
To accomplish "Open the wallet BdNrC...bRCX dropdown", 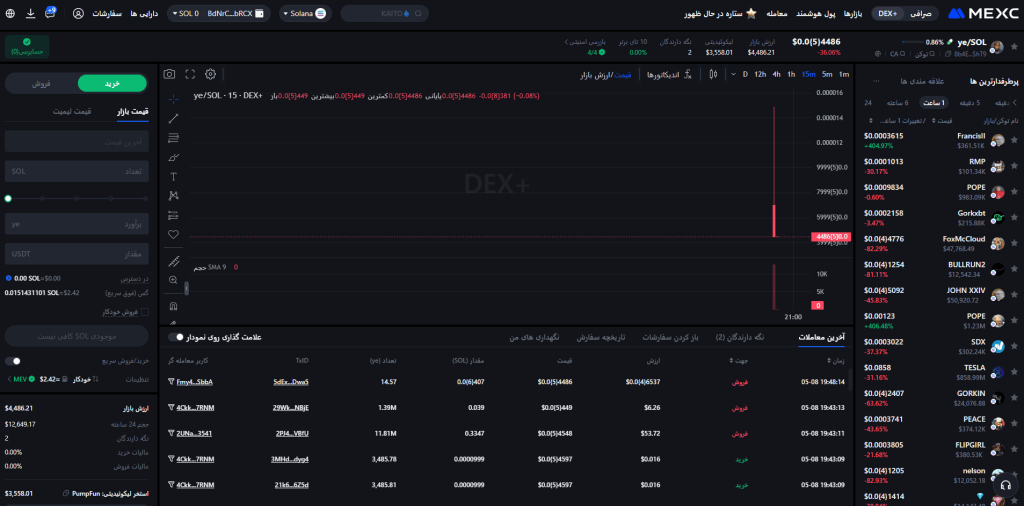I will coord(219,13).
